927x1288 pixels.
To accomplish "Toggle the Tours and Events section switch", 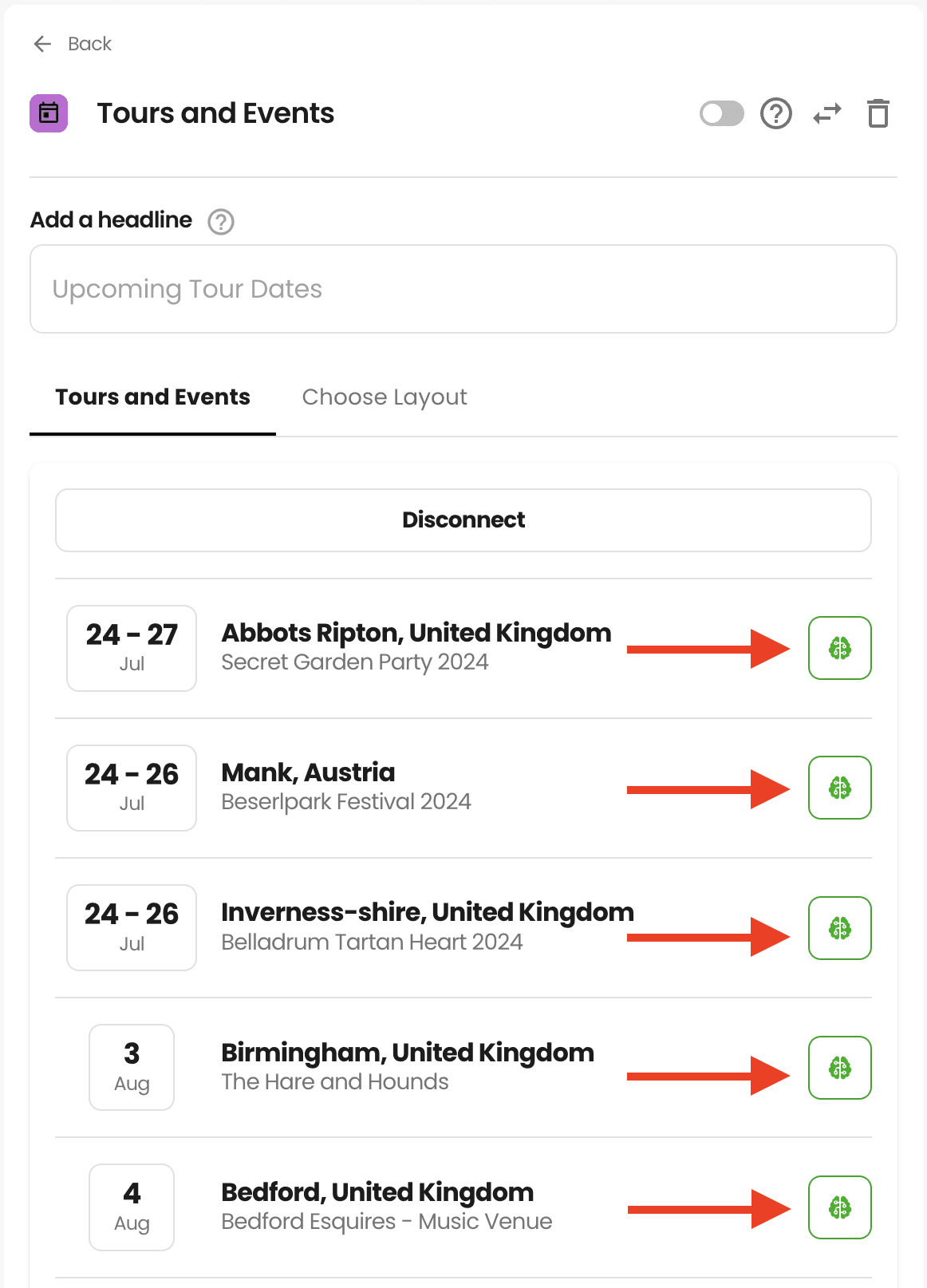I will point(722,113).
